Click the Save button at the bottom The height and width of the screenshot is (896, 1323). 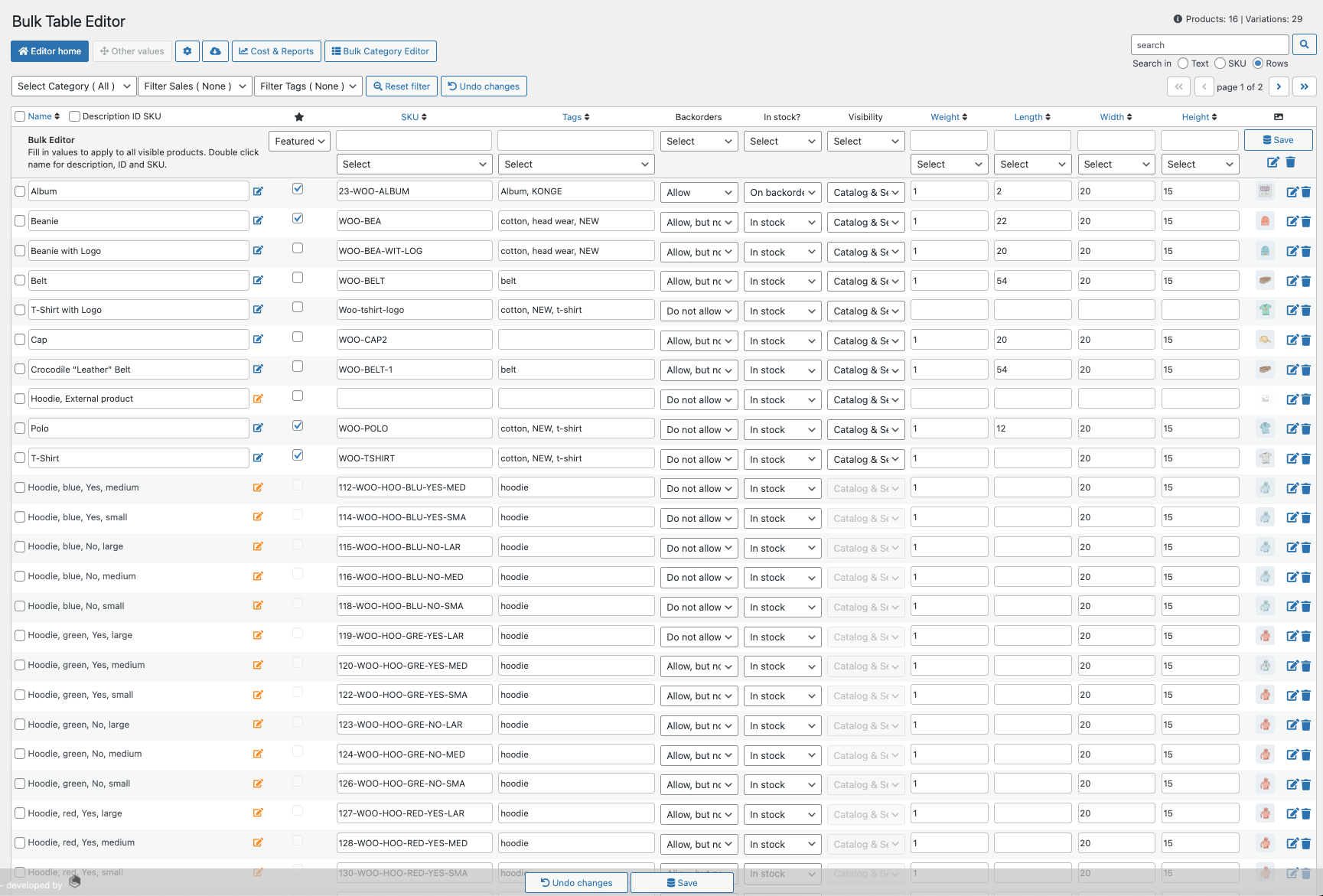tap(682, 882)
